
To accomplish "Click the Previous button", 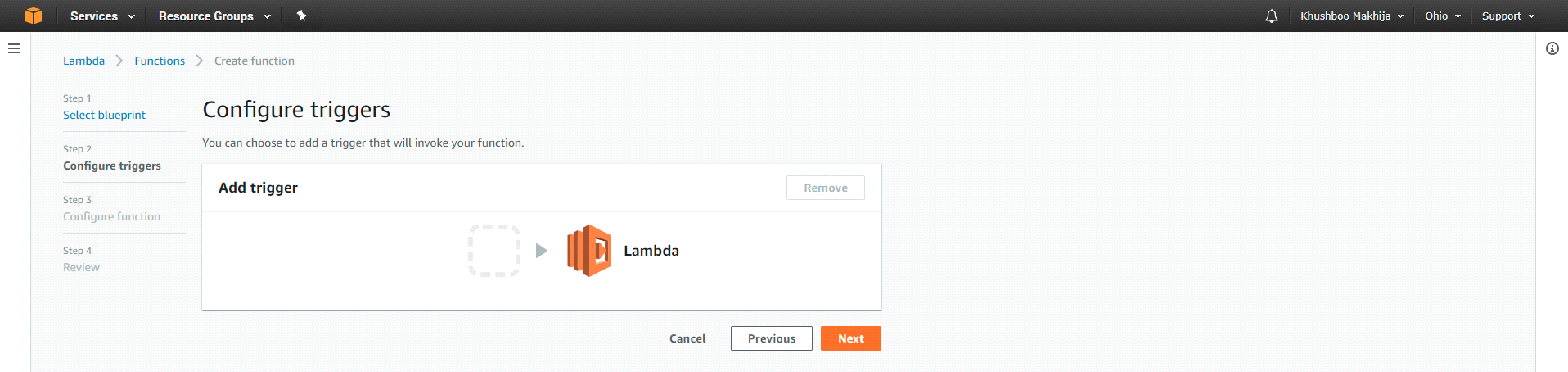I will (x=772, y=338).
